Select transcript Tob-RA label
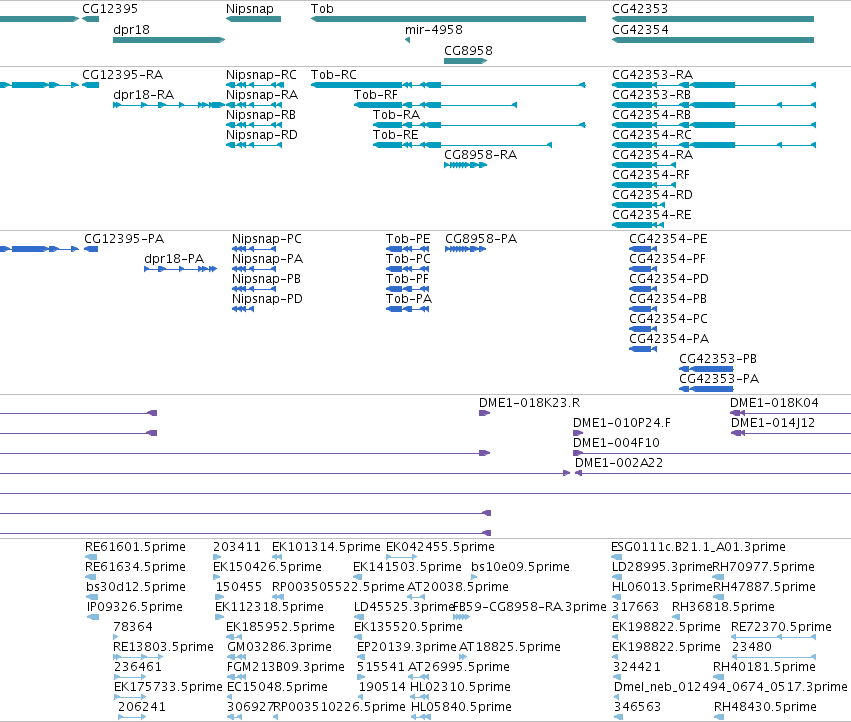This screenshot has width=851, height=722. pos(396,115)
